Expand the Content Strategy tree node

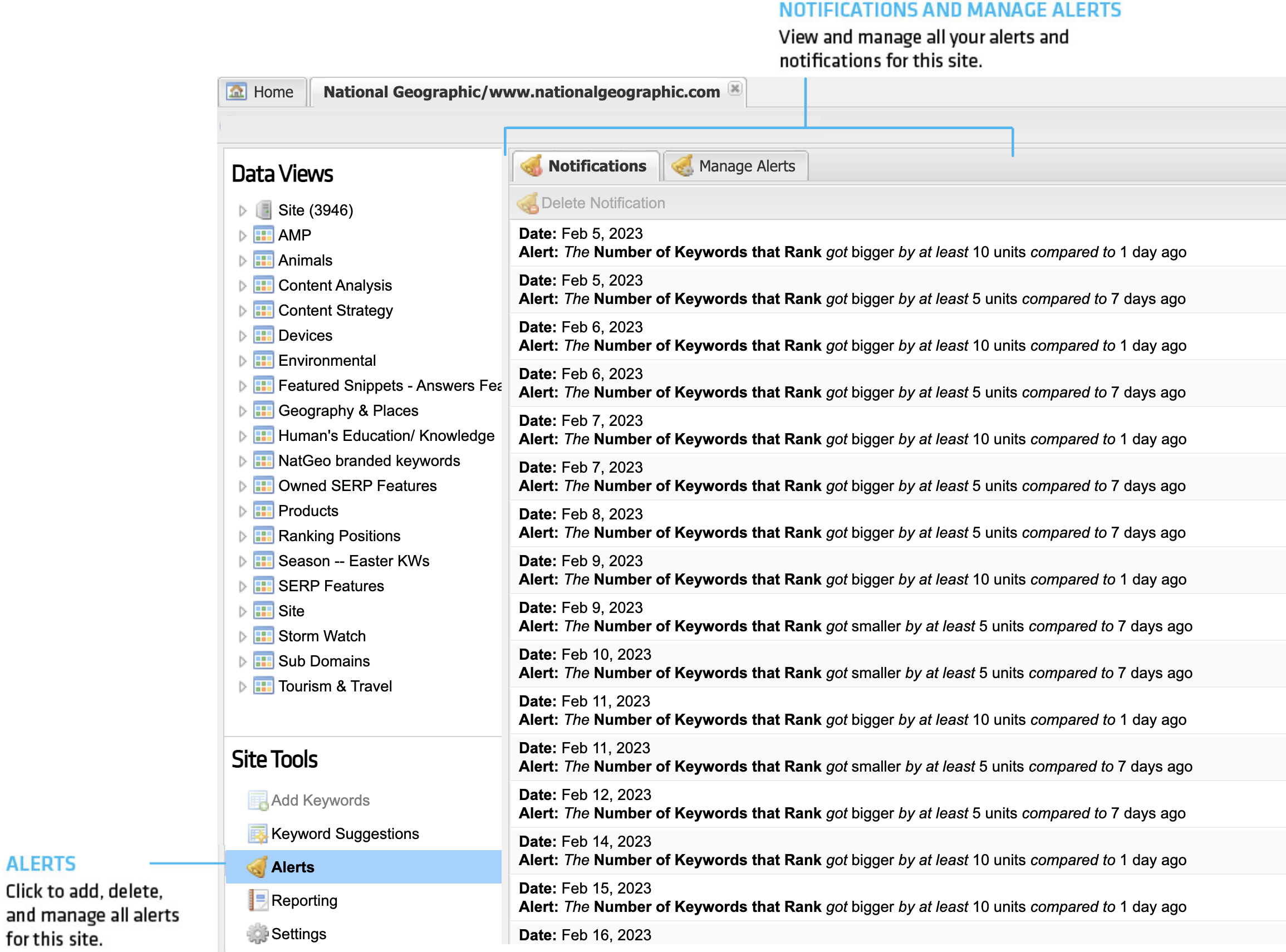coord(243,311)
